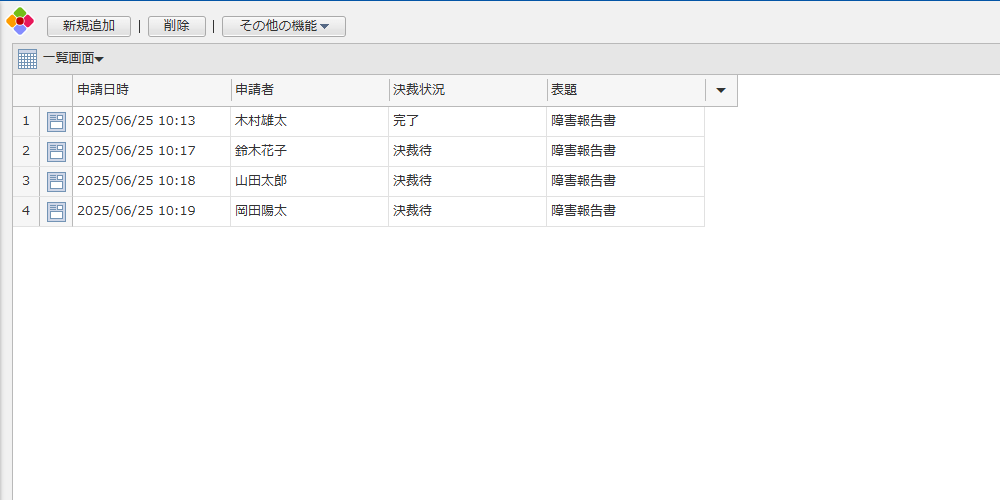
Task: Click applicant 鈴木花子 cell
Action: [260, 152]
